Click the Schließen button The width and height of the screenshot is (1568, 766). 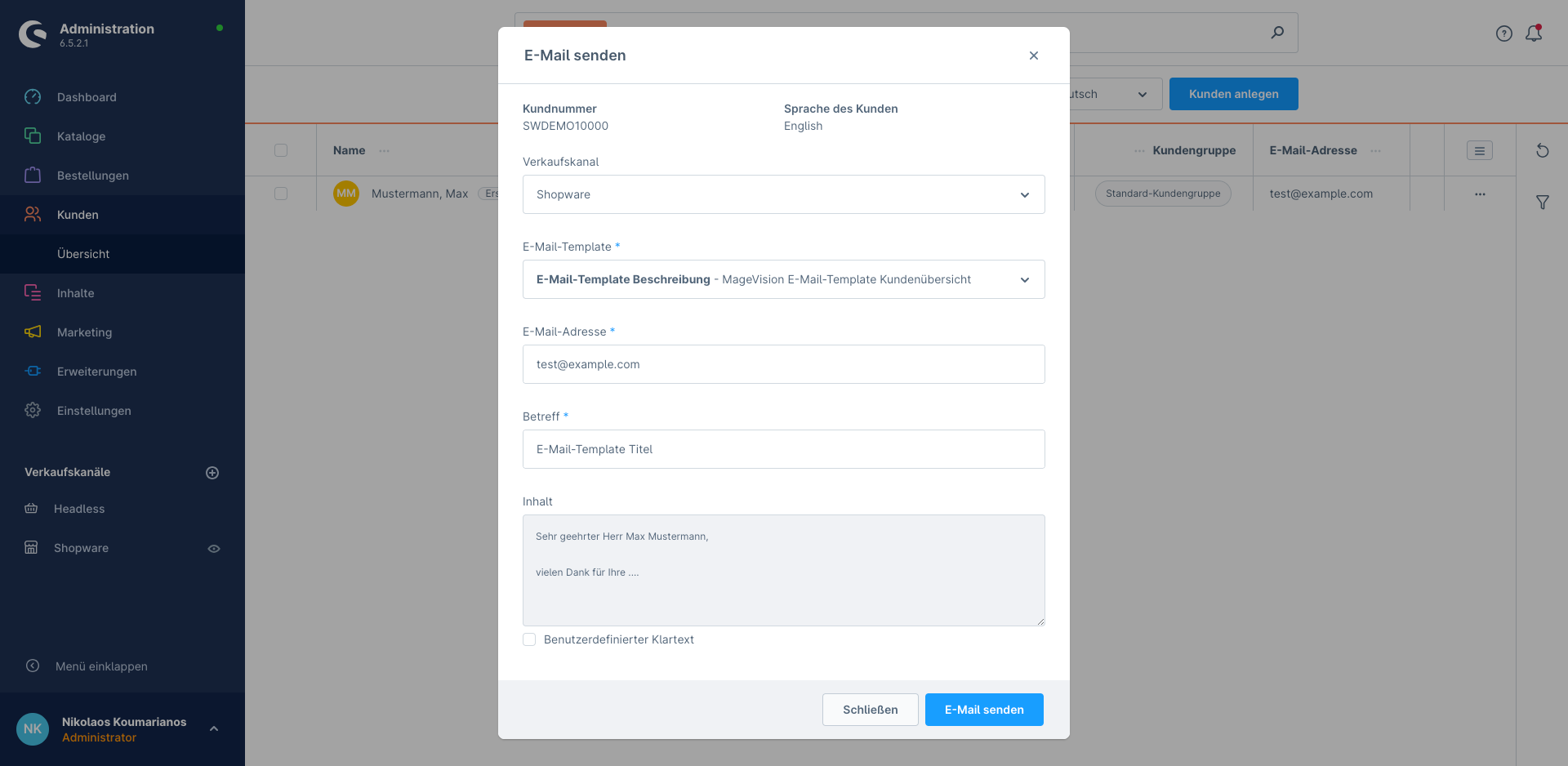coord(871,710)
